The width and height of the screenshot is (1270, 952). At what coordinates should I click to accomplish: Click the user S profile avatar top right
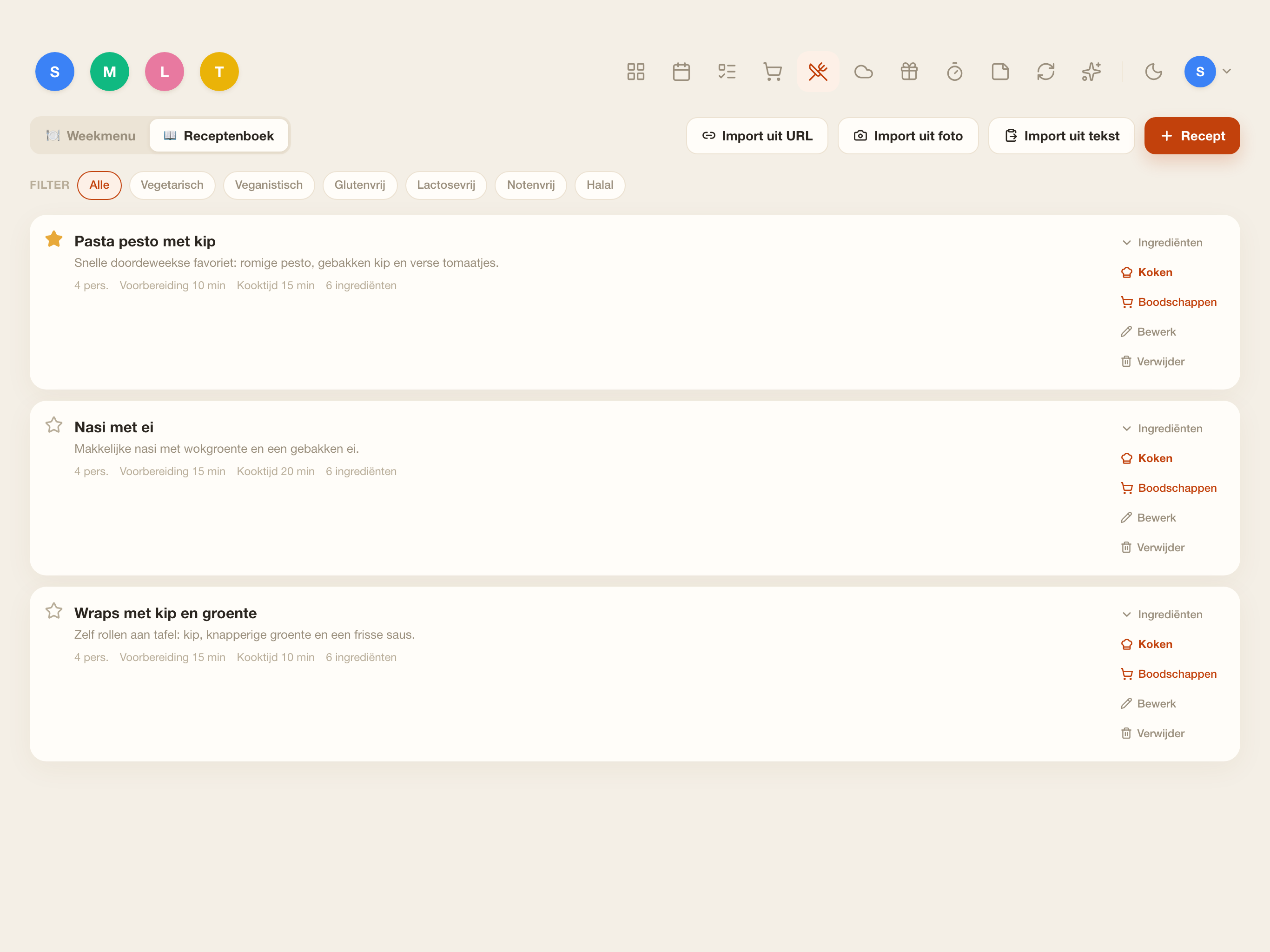pos(1200,72)
